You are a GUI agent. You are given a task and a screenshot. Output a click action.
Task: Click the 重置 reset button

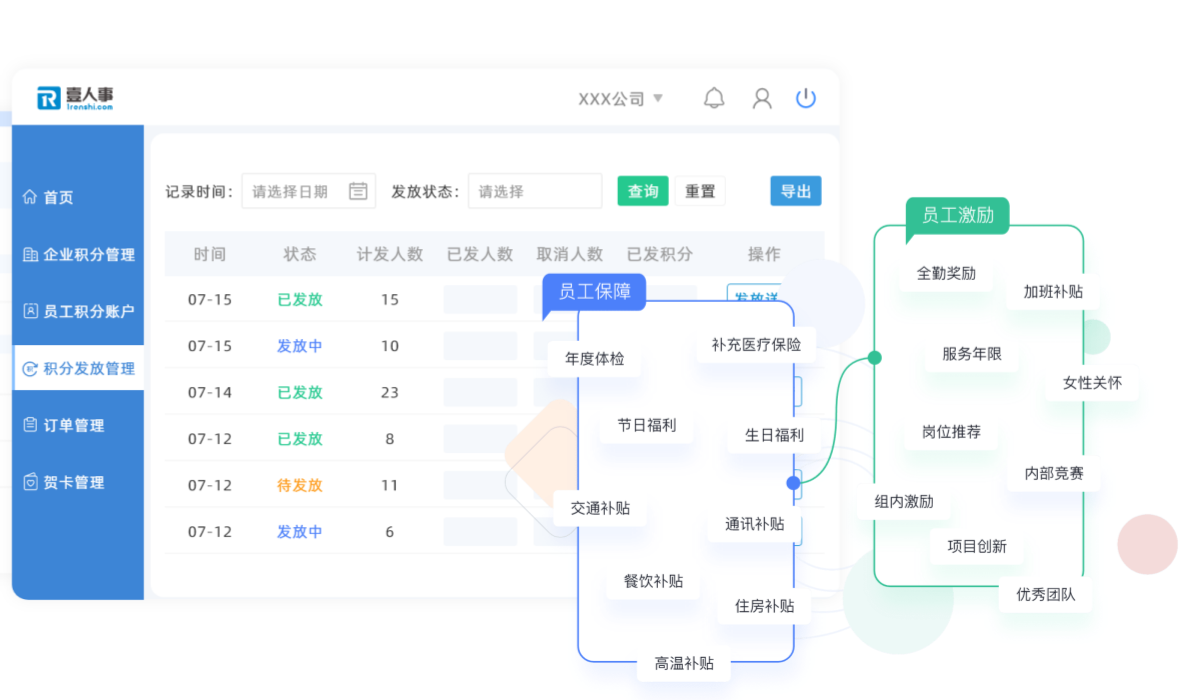click(700, 191)
